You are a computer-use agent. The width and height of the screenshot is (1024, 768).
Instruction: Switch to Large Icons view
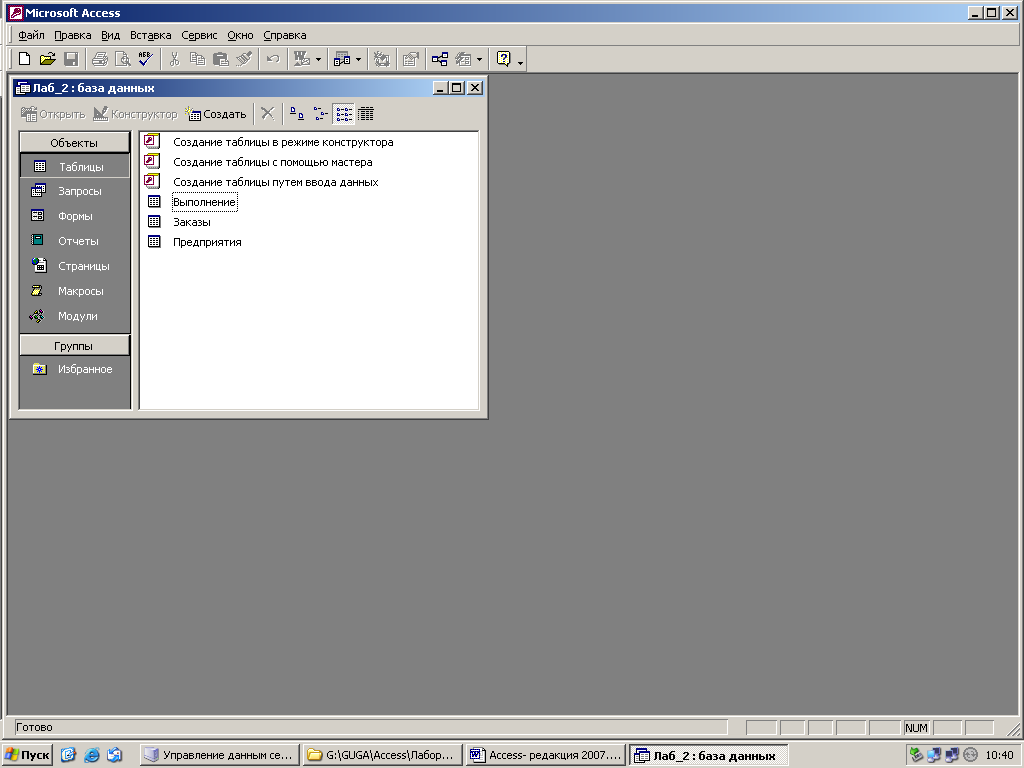[296, 114]
